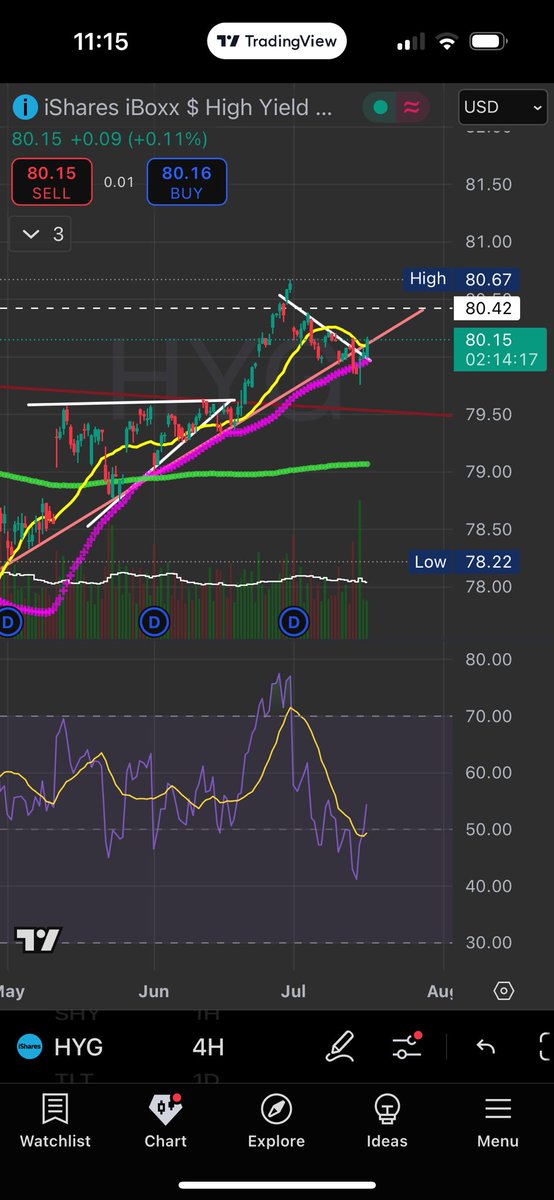Open the USD currency dropdown
The height and width of the screenshot is (1200, 554).
[503, 107]
